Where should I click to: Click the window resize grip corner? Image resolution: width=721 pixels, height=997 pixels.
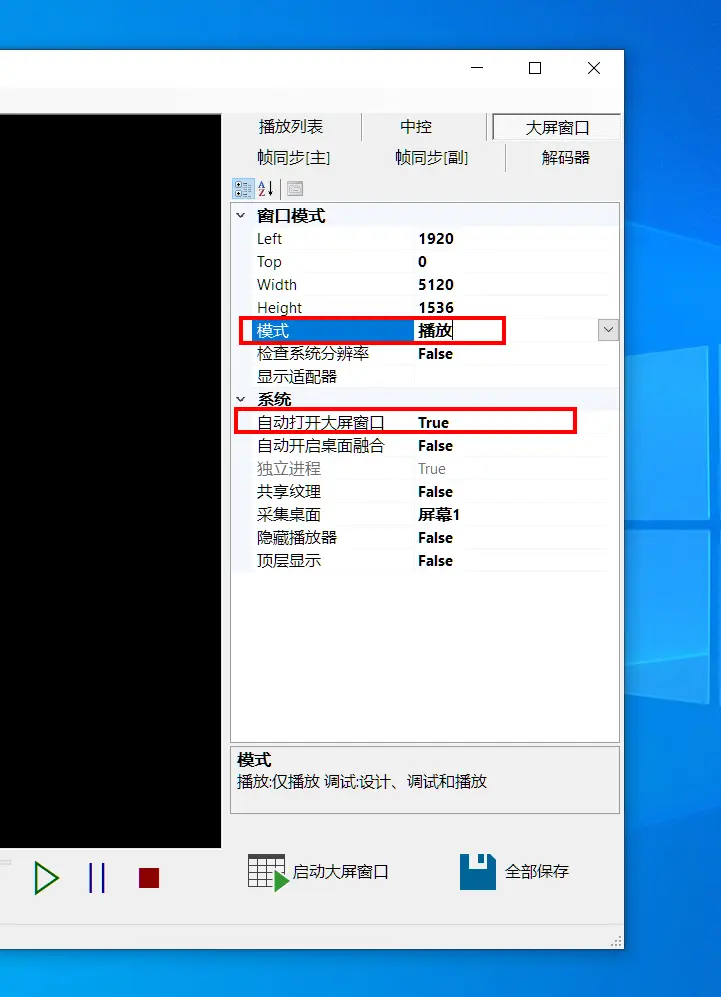[616, 942]
